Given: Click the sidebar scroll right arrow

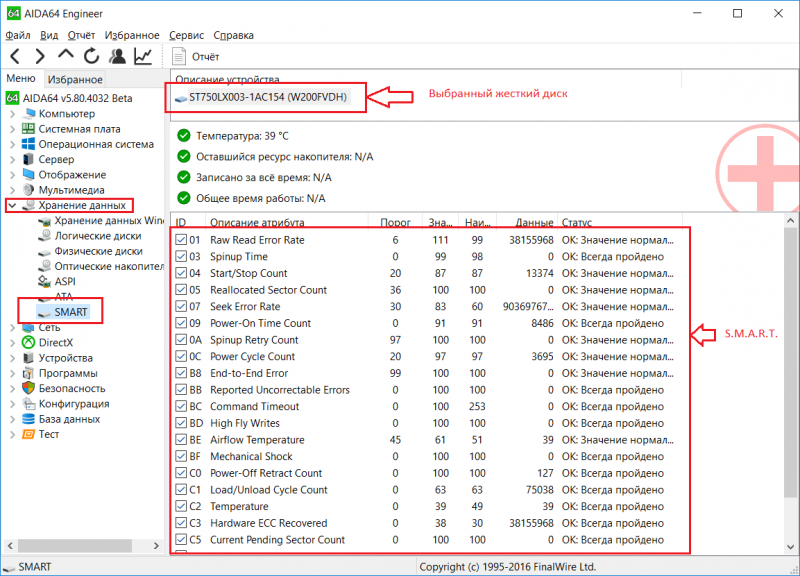Looking at the screenshot, I should pyautogui.click(x=156, y=545).
